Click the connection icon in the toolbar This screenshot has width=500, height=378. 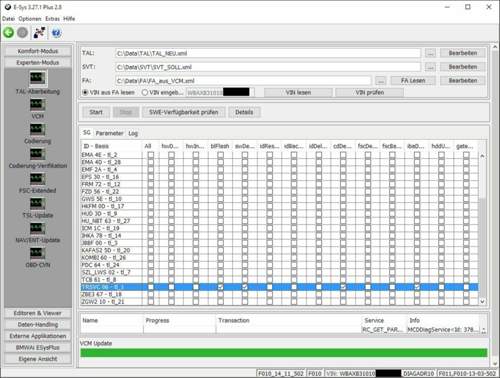[39, 32]
